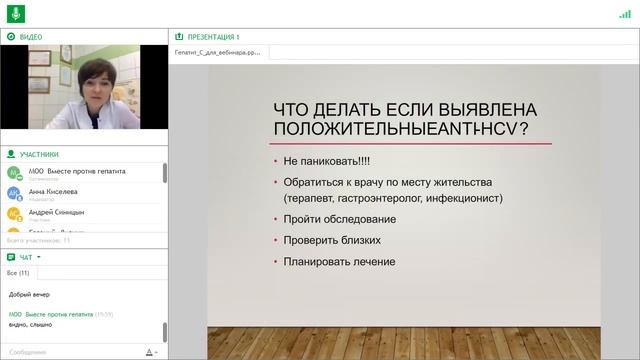Click the bullet Обратиться к врачу по месту жительства
640x360 pixels.
pos(388,182)
